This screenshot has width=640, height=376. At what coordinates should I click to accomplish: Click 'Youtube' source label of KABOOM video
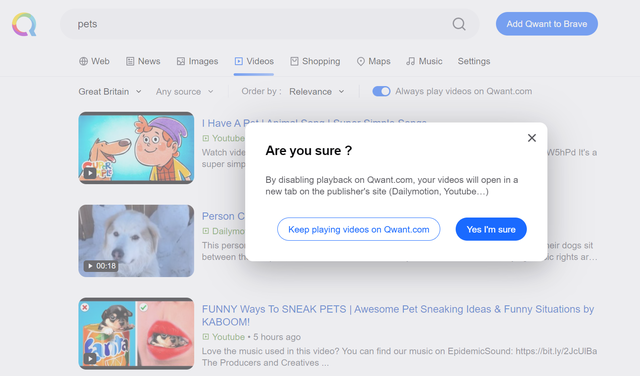pos(228,337)
